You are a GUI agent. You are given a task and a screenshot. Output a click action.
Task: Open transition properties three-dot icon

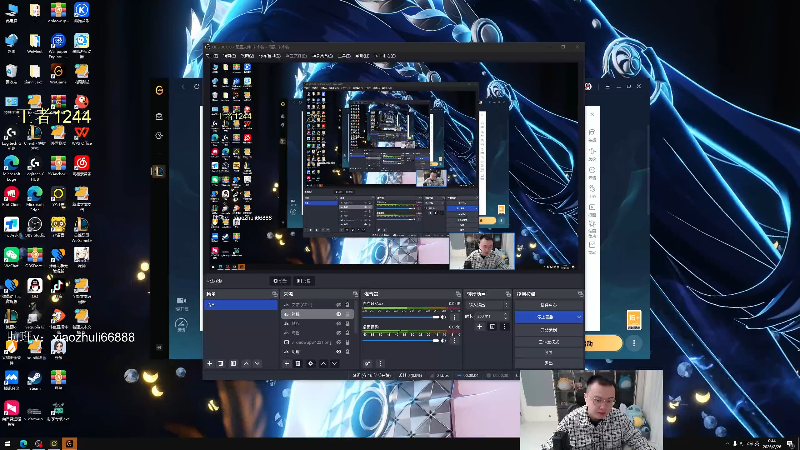(x=504, y=326)
